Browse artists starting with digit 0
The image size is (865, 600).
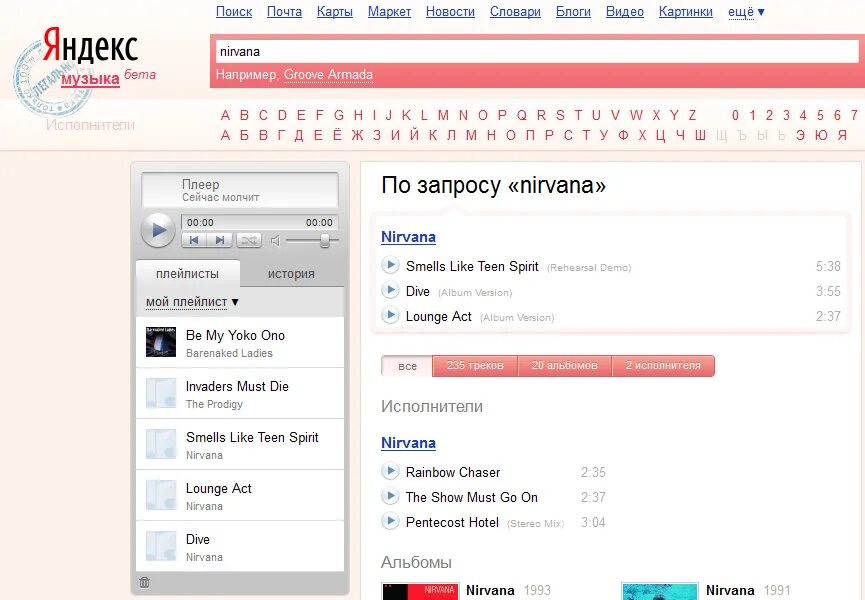pos(735,115)
